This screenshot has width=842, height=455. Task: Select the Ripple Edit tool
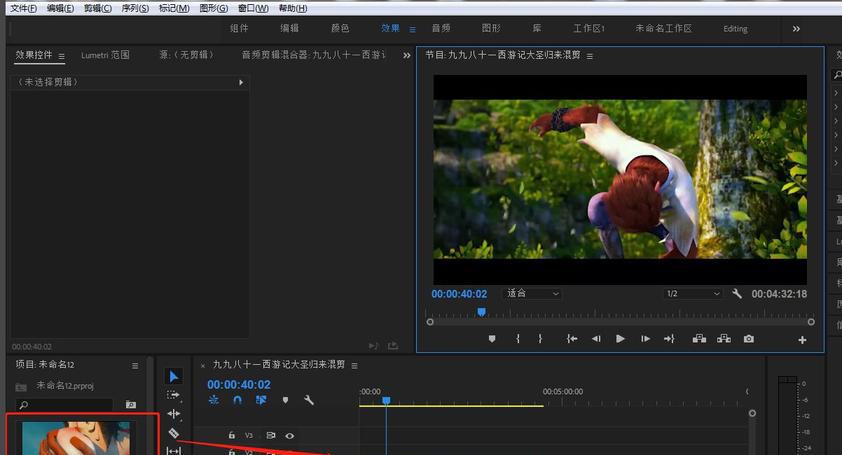173,414
